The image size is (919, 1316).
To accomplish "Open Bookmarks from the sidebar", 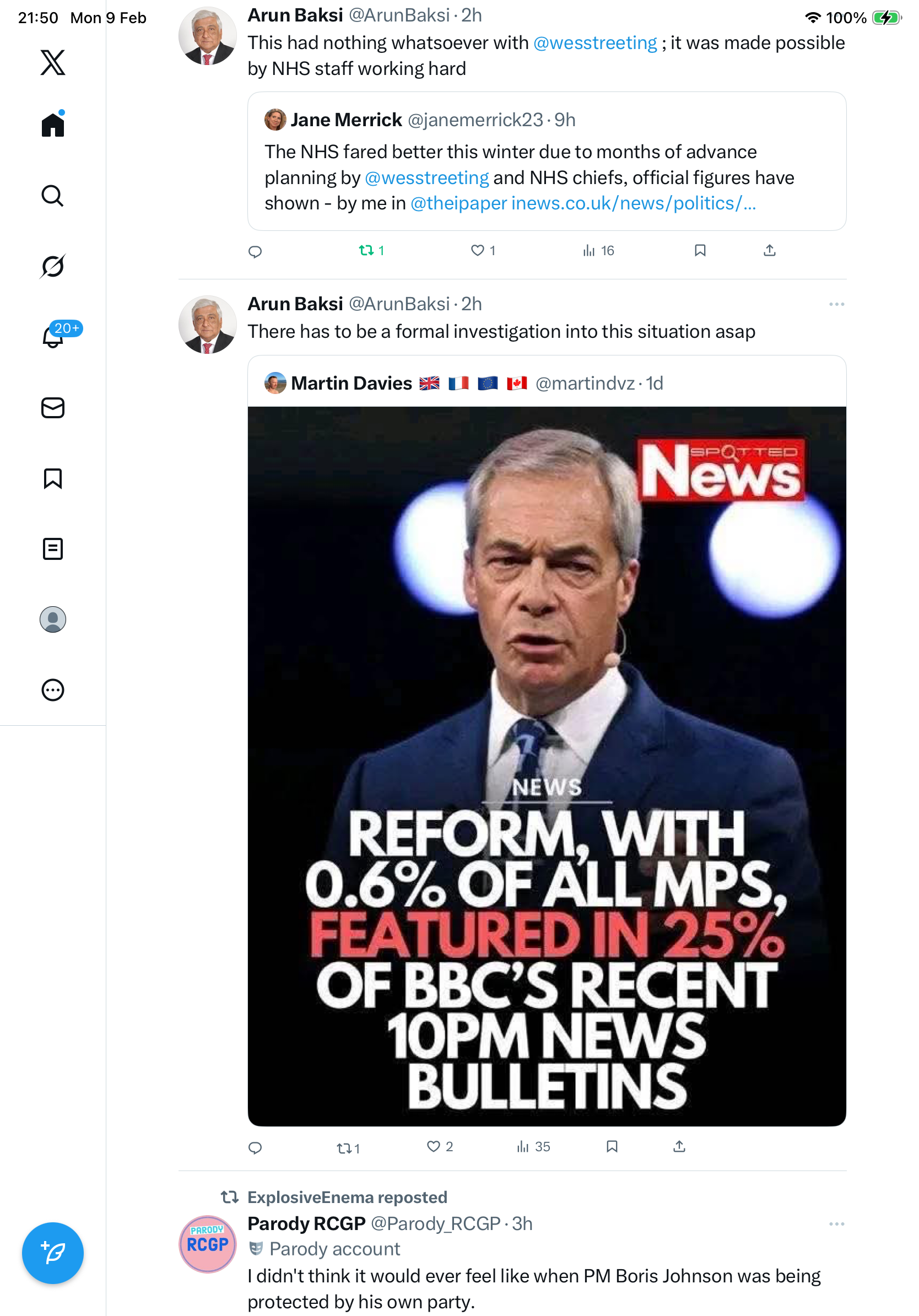I will pyautogui.click(x=53, y=478).
